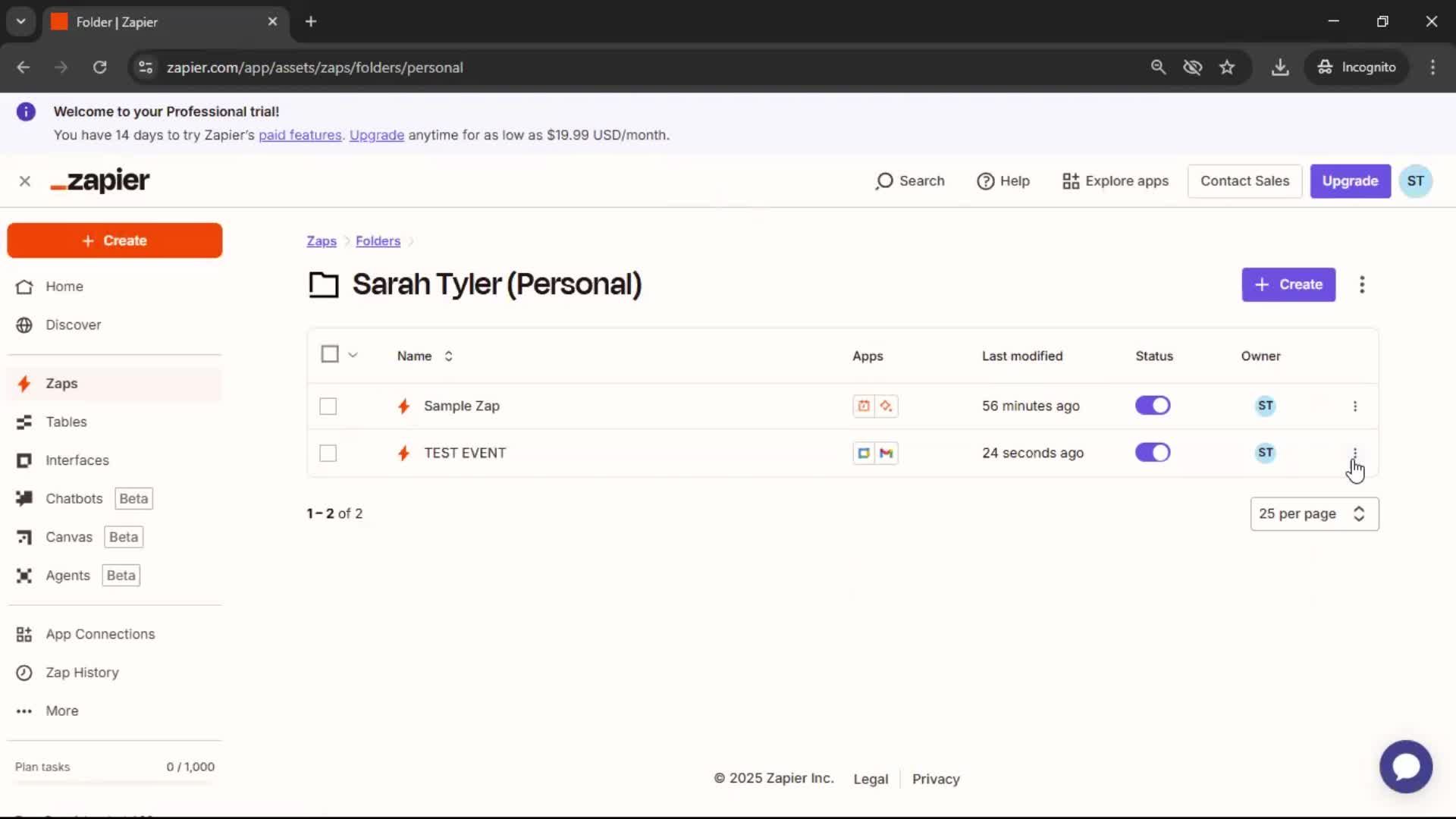Screen dimensions: 1456x819
Task: Check the select-all checkbox in table header
Action: (x=330, y=354)
